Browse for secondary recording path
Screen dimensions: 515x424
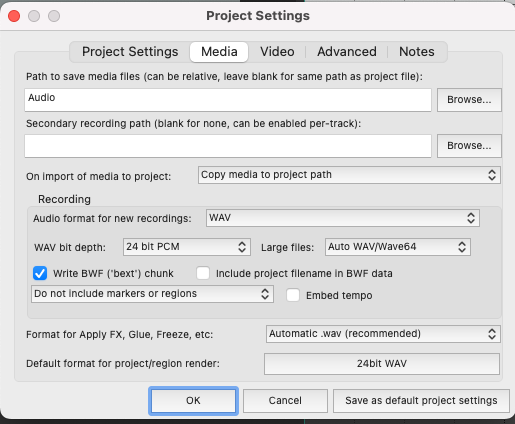click(x=469, y=146)
